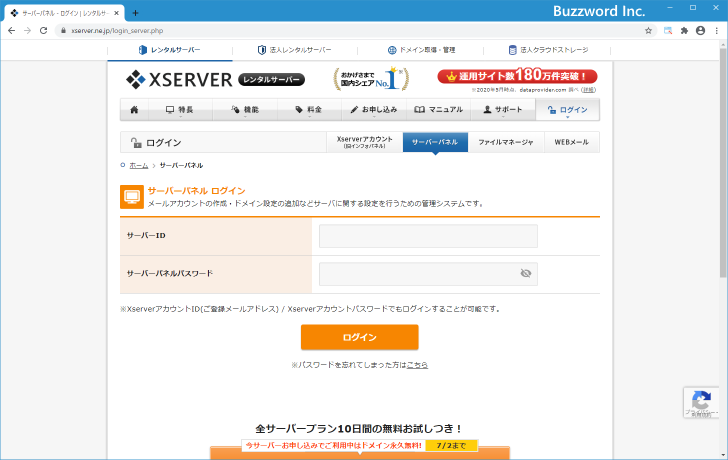
Task: Open the extensions puzzle icon
Action: pyautogui.click(x=684, y=31)
